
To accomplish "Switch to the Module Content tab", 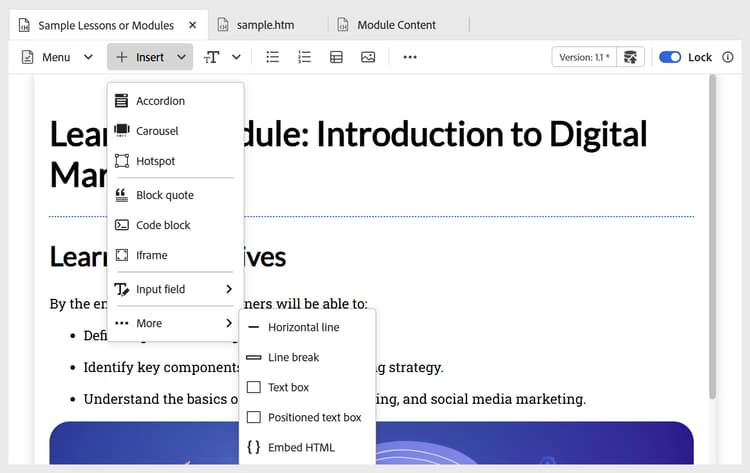I will [397, 25].
